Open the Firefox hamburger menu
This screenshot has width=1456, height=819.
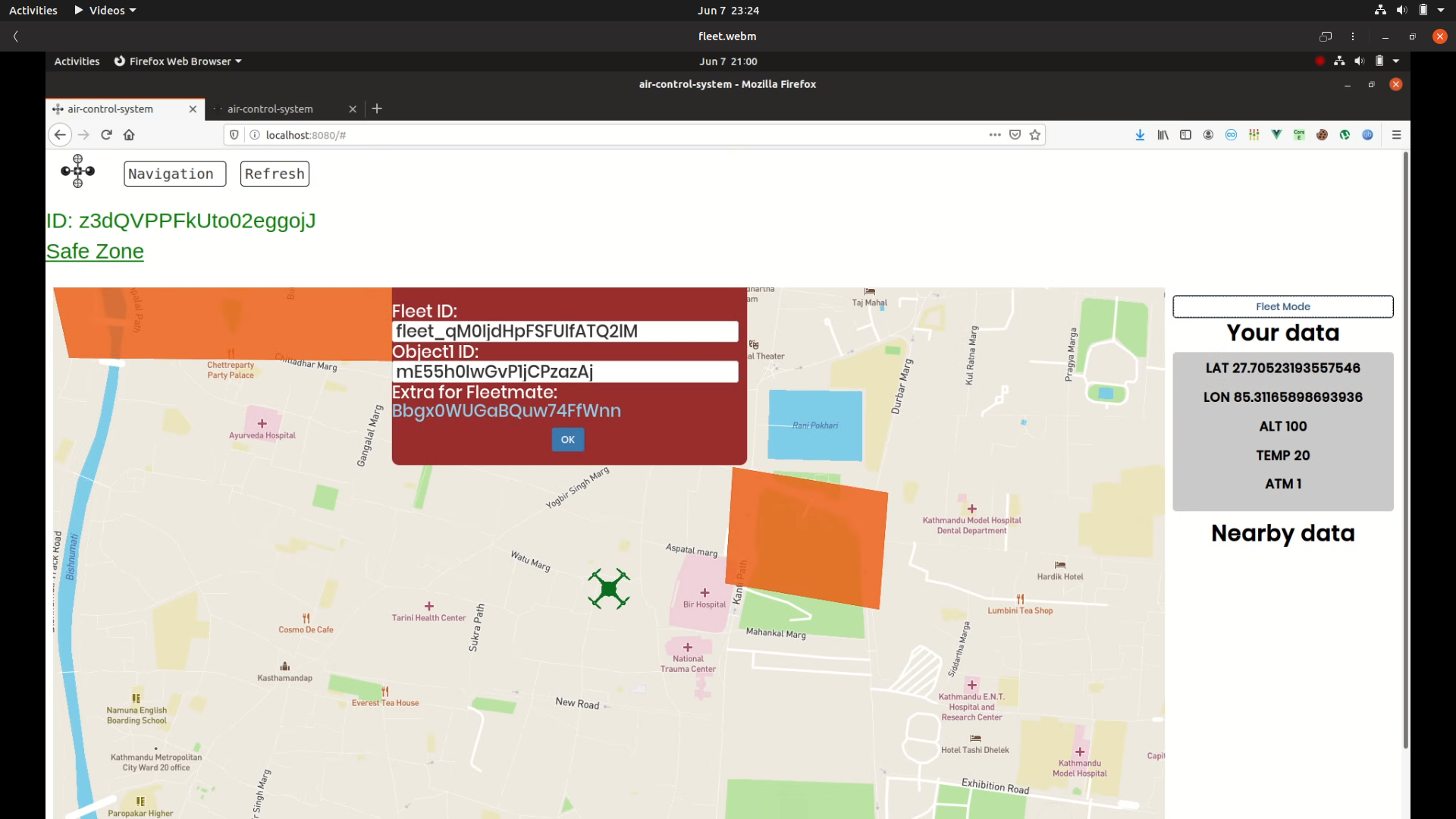click(1396, 135)
